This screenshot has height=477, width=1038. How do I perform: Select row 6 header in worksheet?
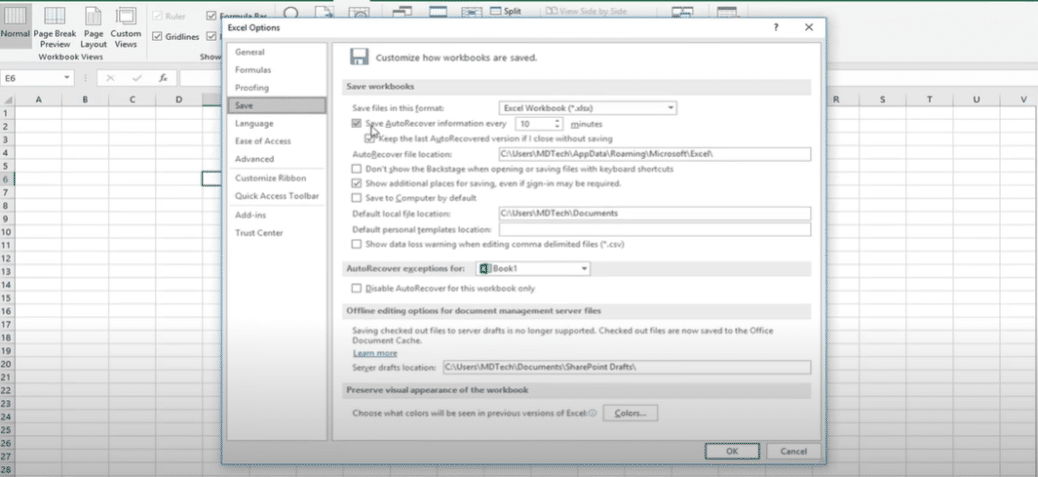point(7,179)
